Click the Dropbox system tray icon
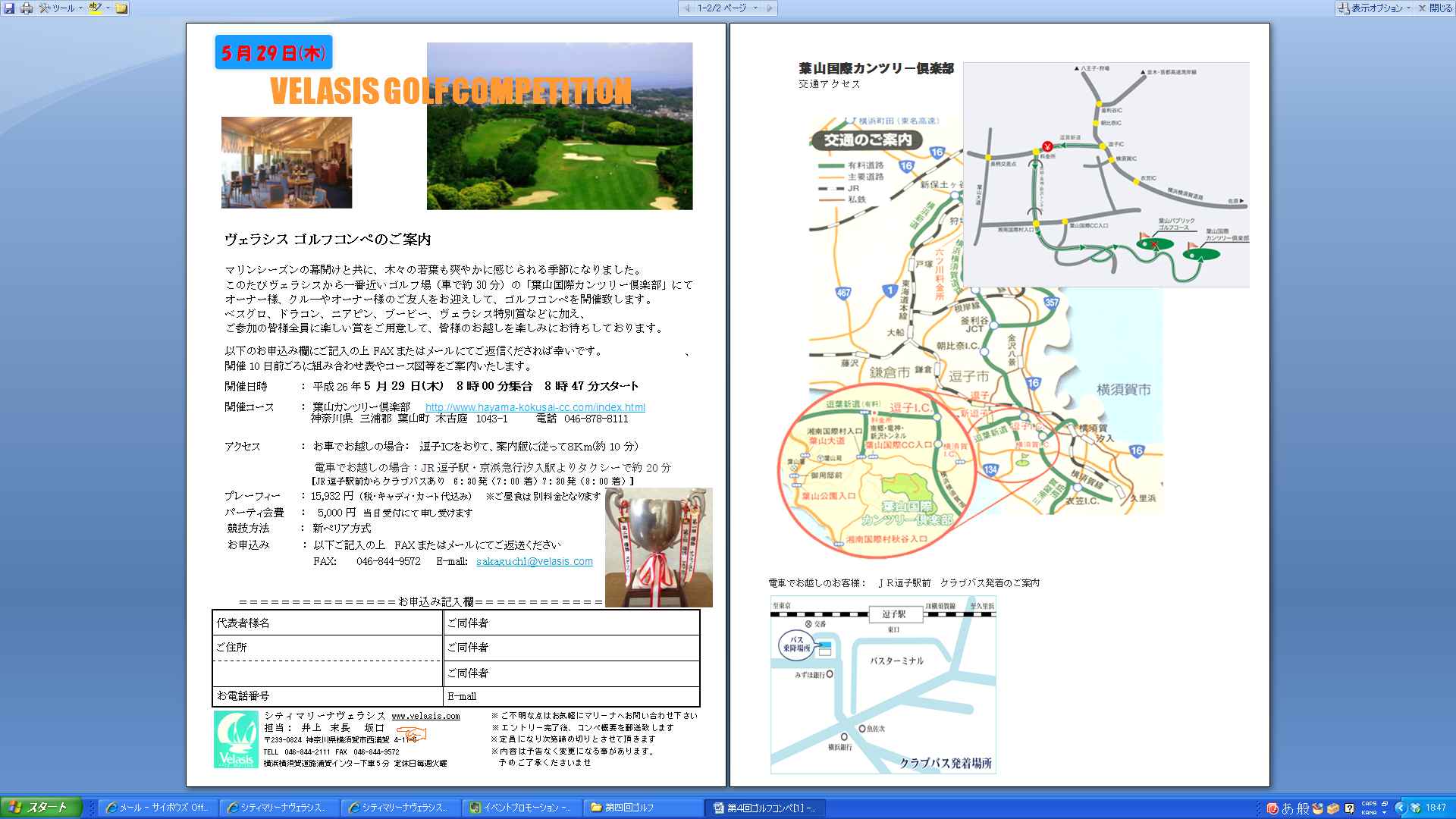The width and height of the screenshot is (1456, 819). pos(1415,808)
